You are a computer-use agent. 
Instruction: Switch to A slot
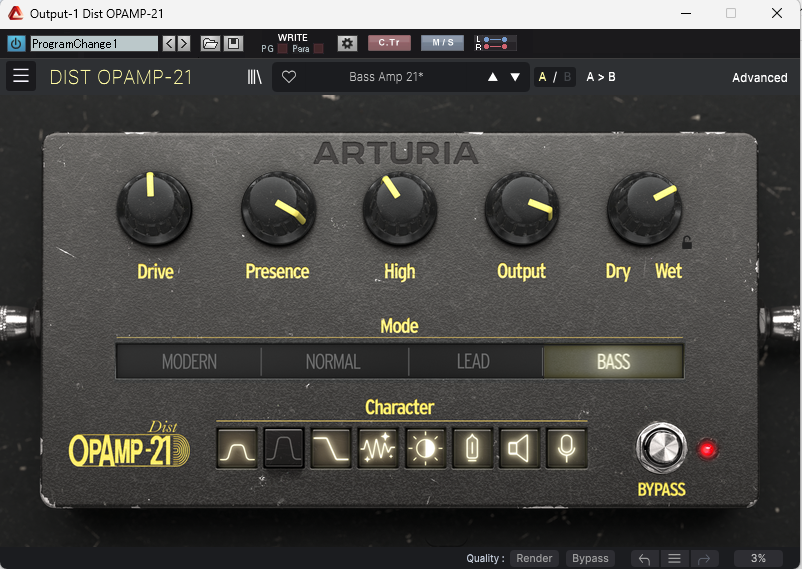click(542, 77)
